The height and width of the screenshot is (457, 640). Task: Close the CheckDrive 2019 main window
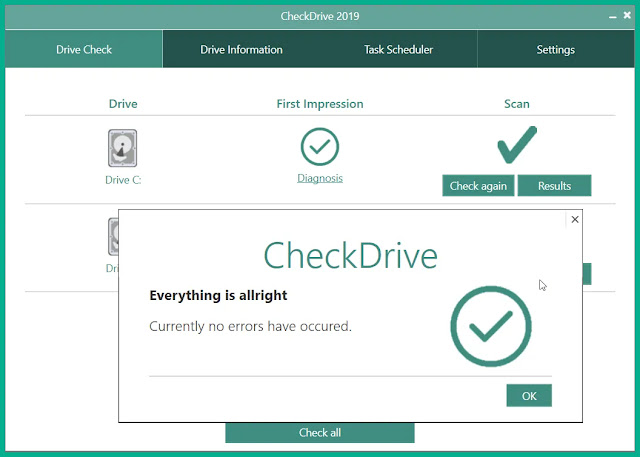pos(627,15)
